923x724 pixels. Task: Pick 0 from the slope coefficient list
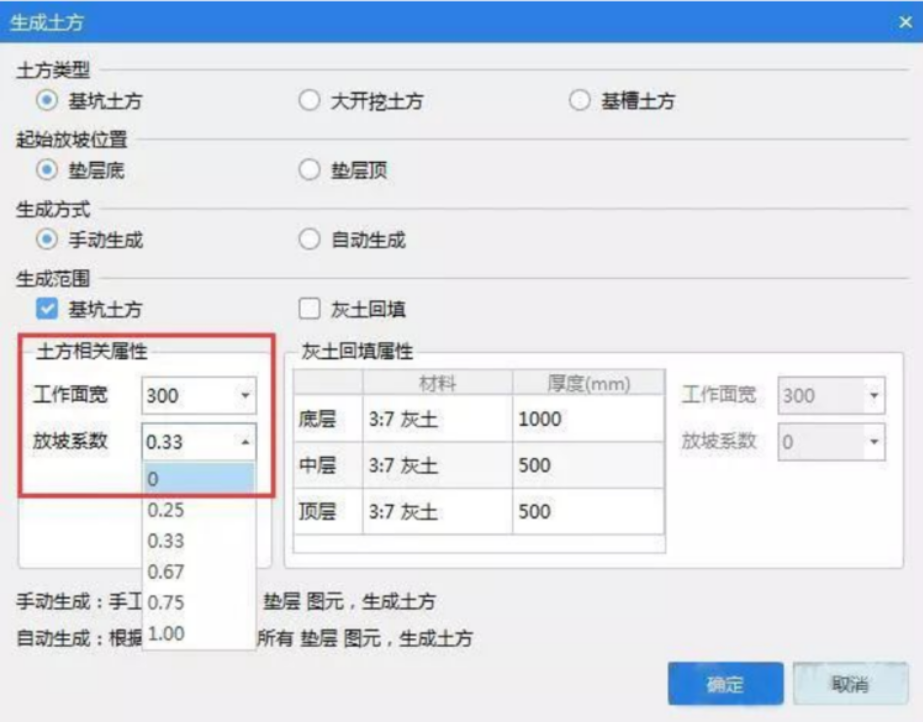click(x=198, y=479)
